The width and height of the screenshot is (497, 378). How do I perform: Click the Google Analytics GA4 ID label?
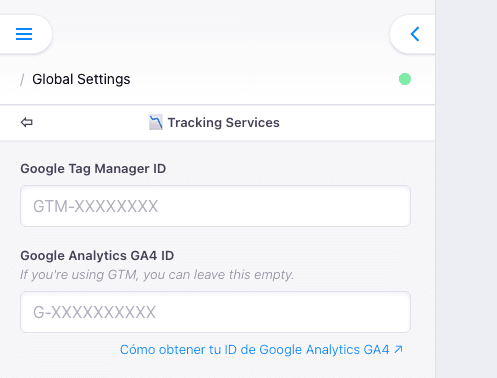[x=97, y=256]
